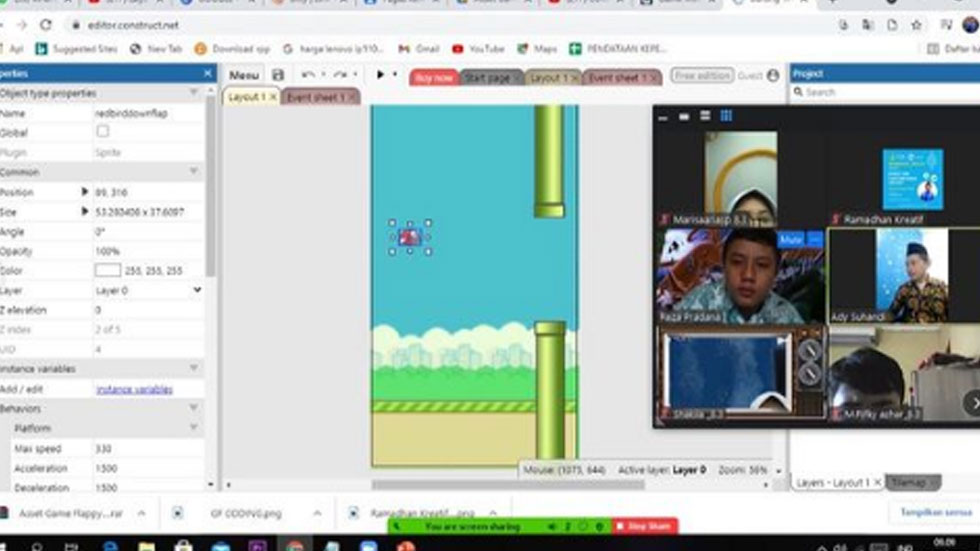Close the lower Layout 1 tab
The height and width of the screenshot is (551, 980).
273,97
